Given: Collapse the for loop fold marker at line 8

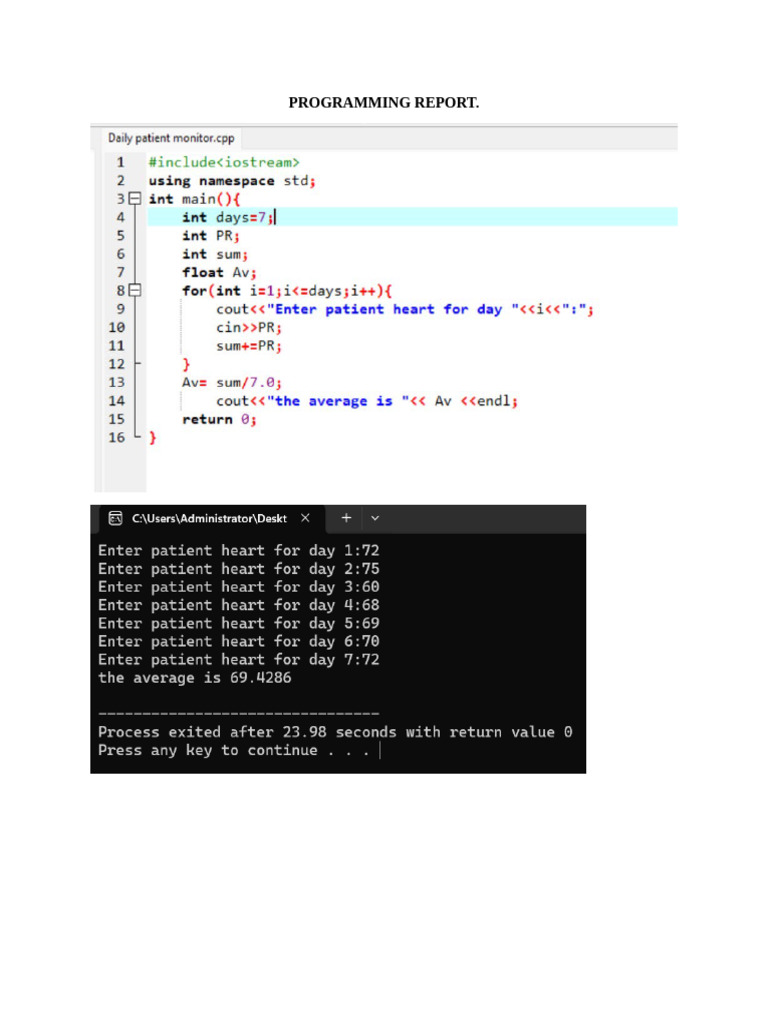Looking at the screenshot, I should tap(135, 291).
